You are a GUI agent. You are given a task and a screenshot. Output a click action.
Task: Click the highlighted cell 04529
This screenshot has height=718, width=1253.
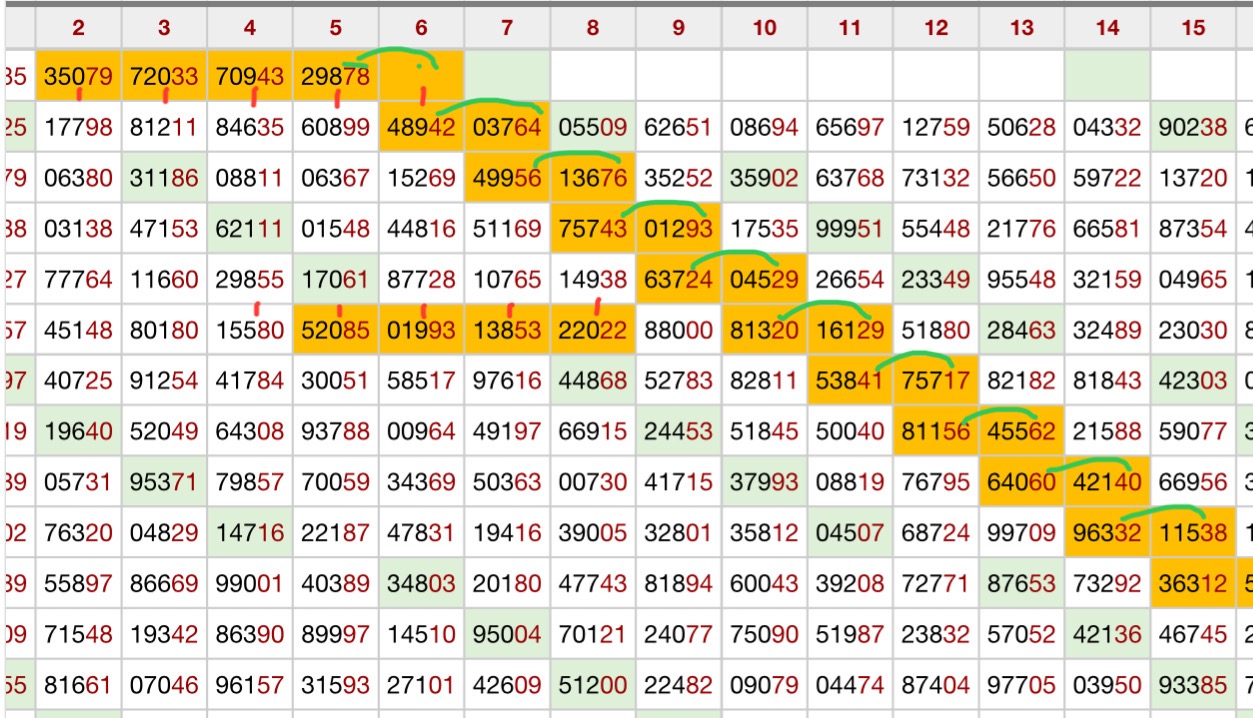pyautogui.click(x=765, y=279)
